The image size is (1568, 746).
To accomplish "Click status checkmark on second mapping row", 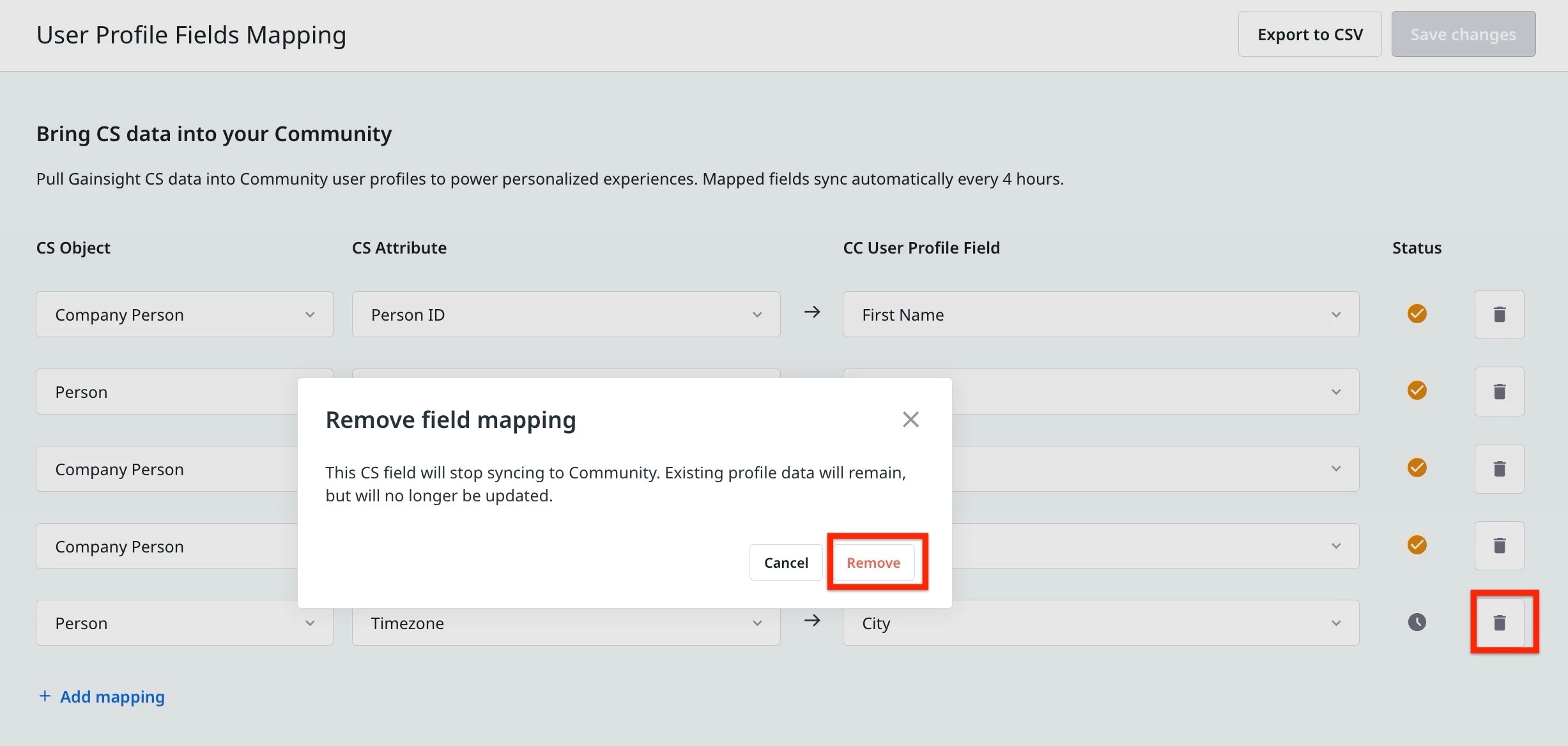I will (x=1417, y=390).
